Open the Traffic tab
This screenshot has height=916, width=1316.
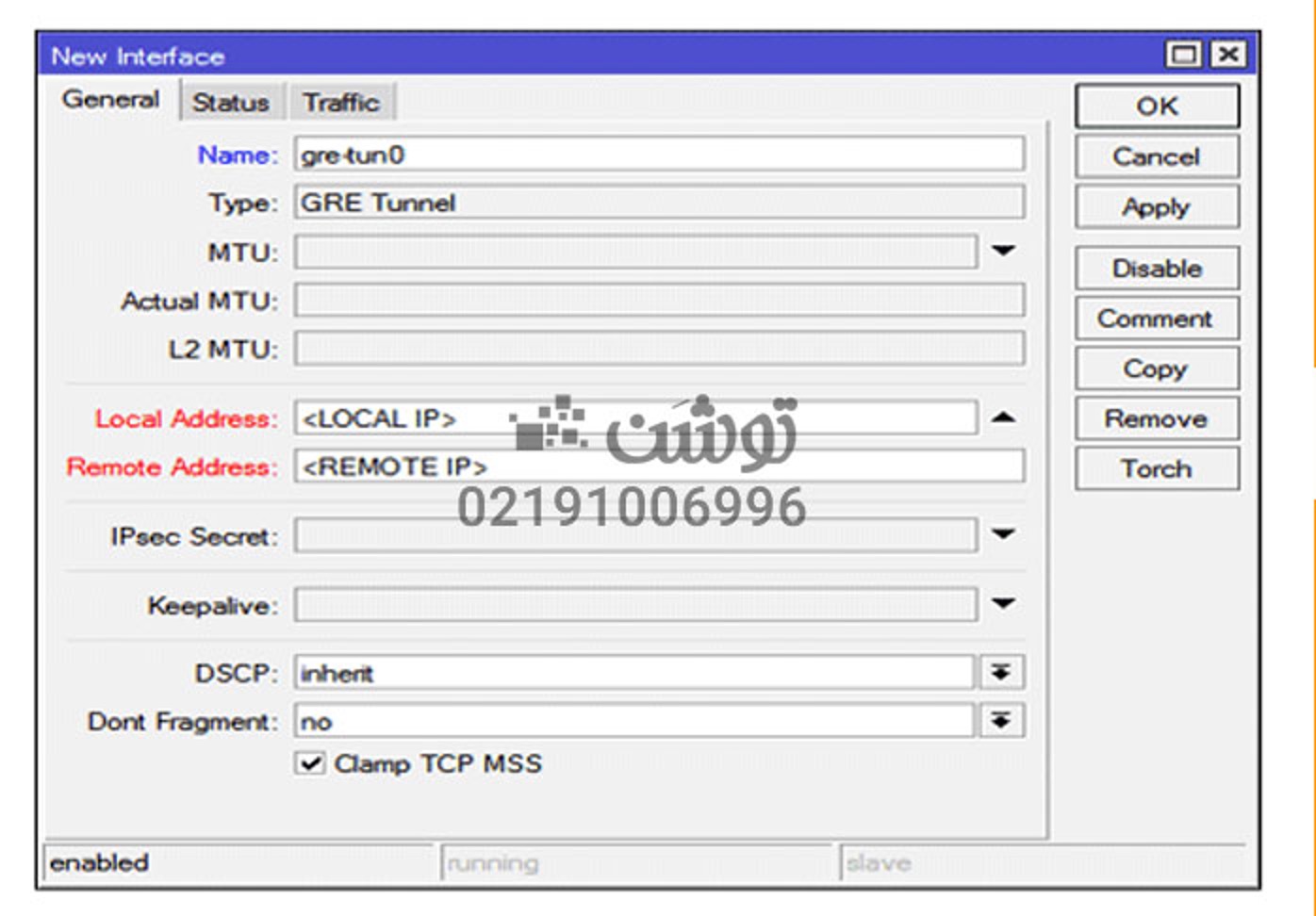click(x=341, y=103)
